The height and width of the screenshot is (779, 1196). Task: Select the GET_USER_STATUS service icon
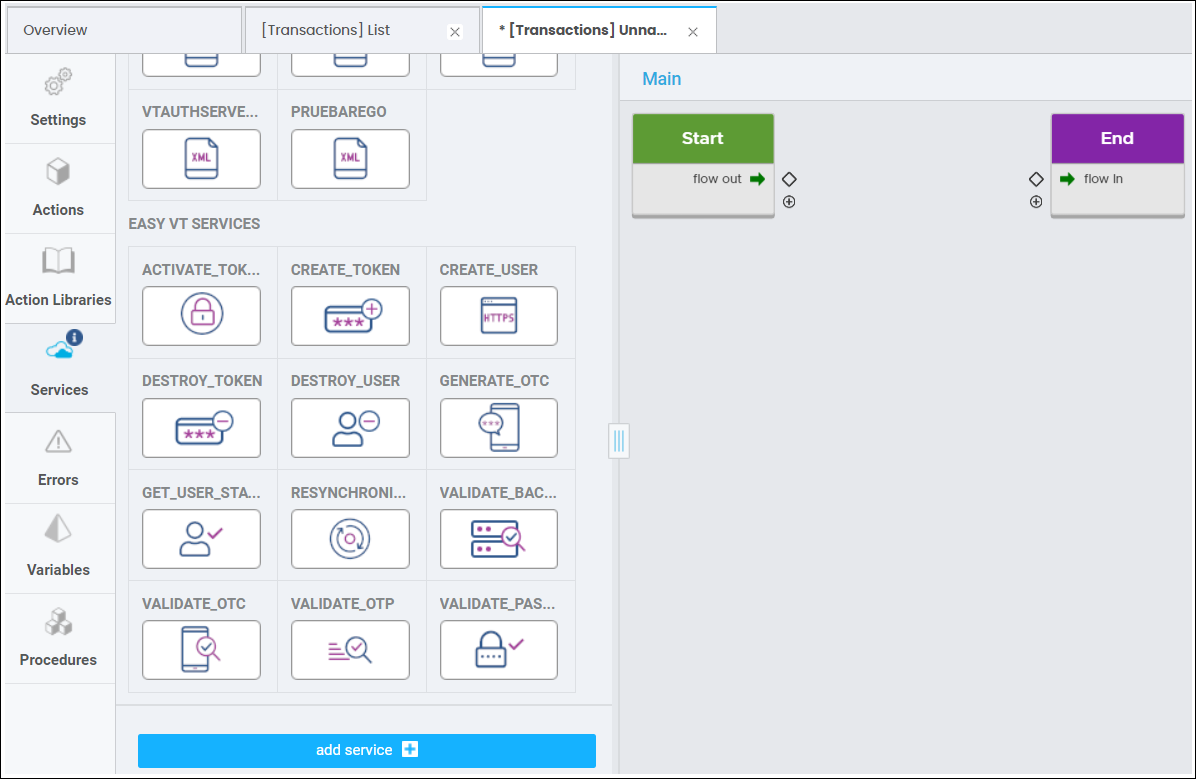[x=201, y=539]
